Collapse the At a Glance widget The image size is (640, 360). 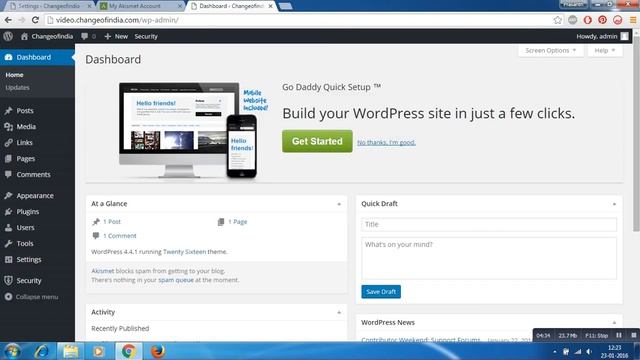(339, 204)
